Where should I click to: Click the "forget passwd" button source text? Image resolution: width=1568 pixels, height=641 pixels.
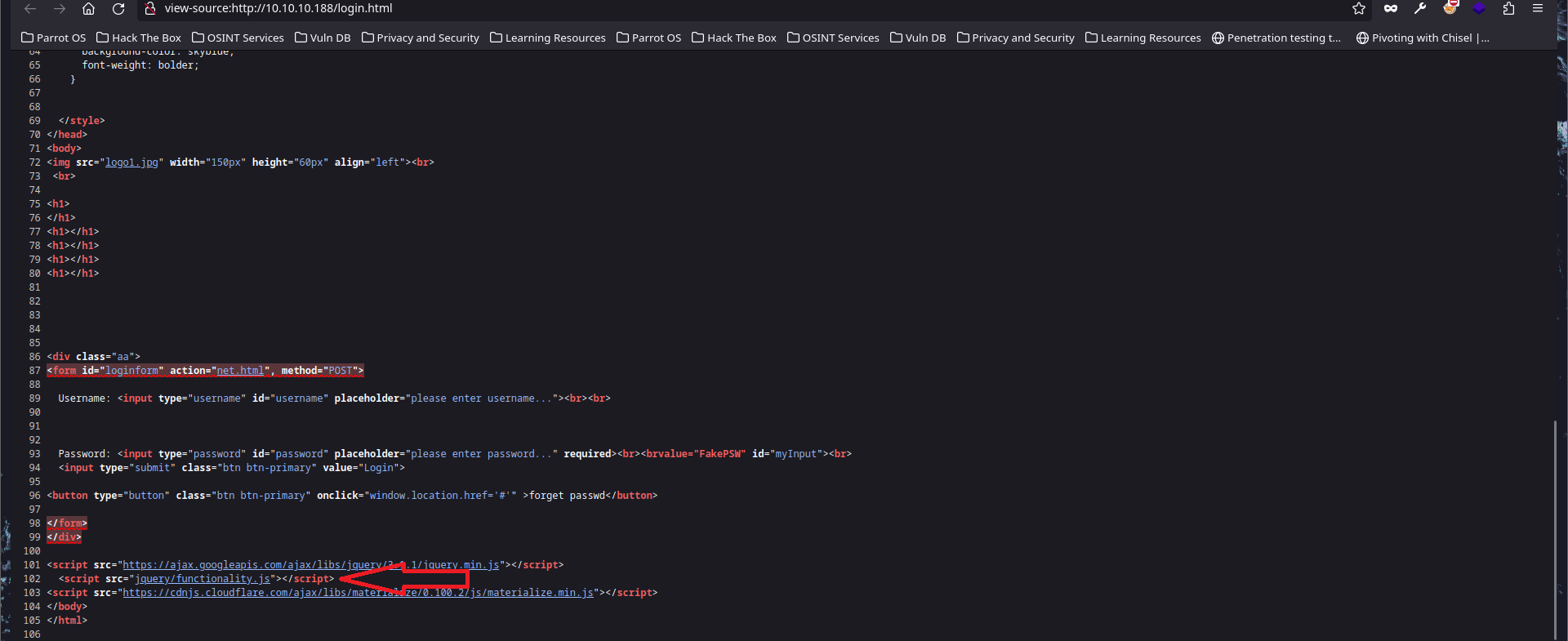(567, 496)
